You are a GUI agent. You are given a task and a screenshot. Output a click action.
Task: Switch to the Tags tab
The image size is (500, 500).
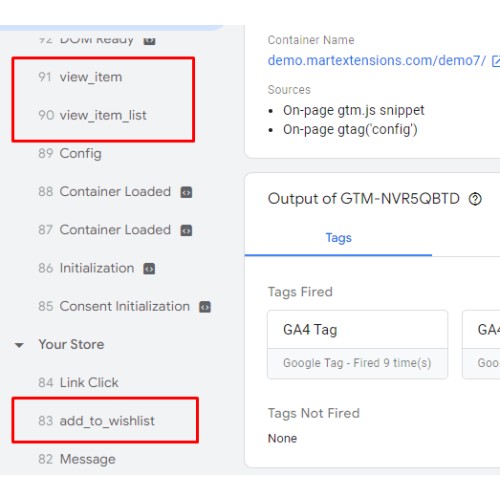click(338, 238)
